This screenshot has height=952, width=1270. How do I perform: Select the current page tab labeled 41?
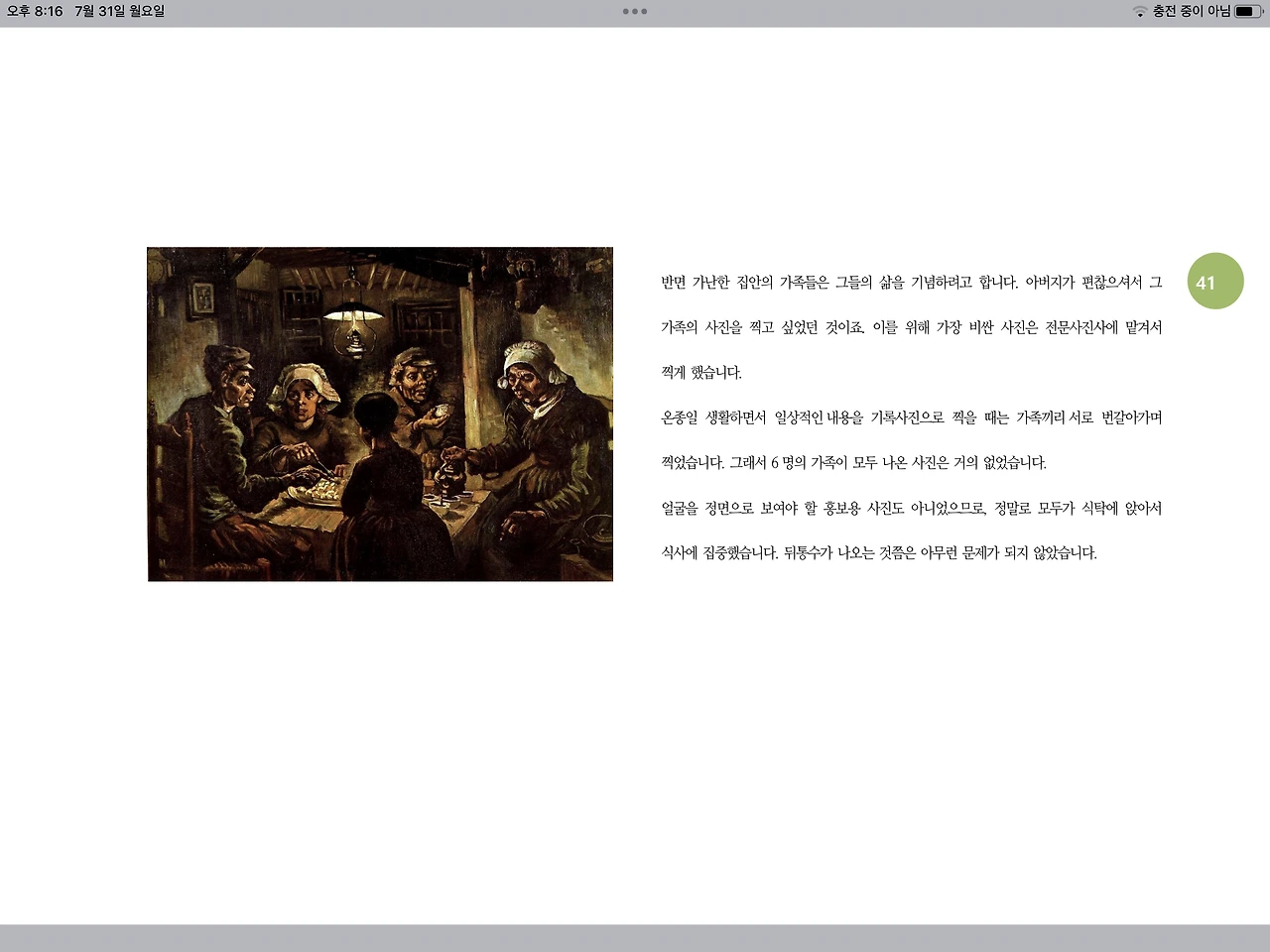pyautogui.click(x=1215, y=281)
